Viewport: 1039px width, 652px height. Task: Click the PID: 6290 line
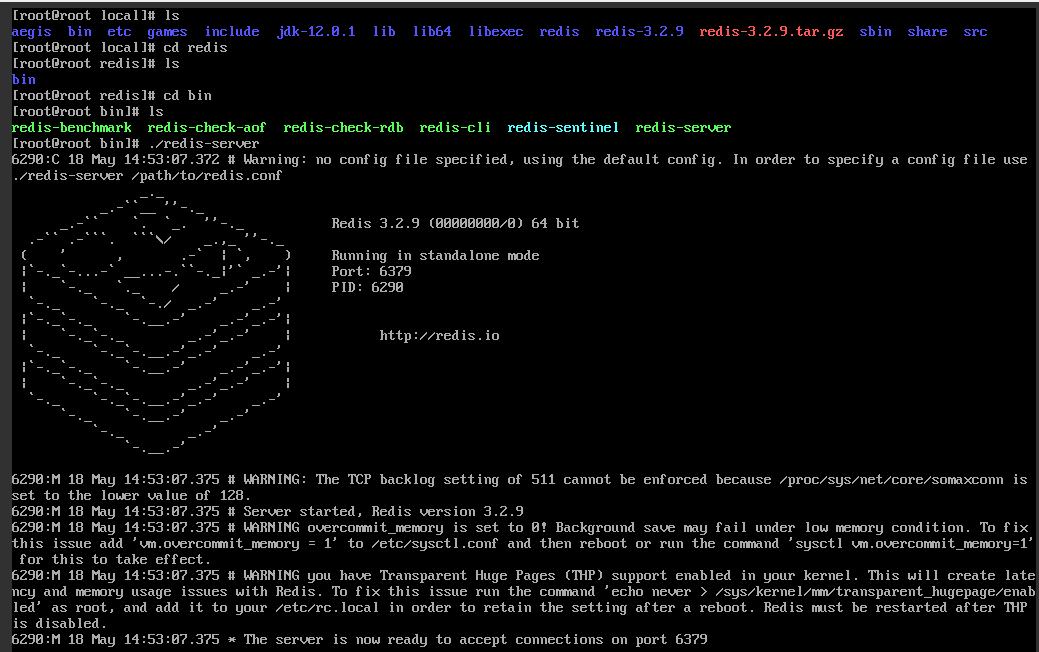368,287
